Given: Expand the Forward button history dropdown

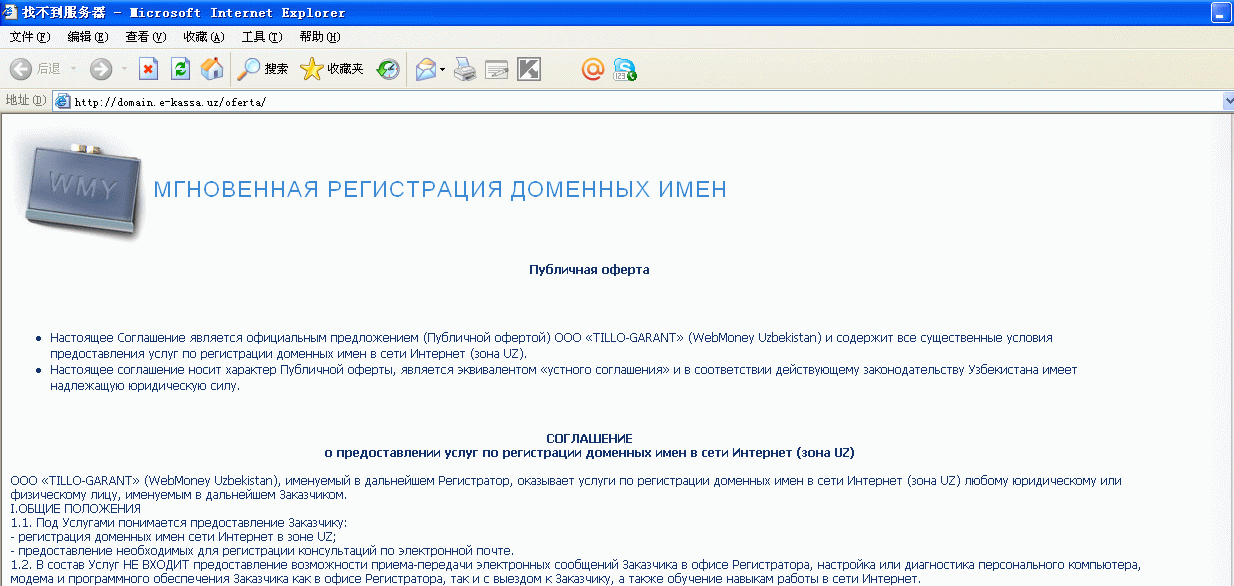Looking at the screenshot, I should tap(124, 69).
